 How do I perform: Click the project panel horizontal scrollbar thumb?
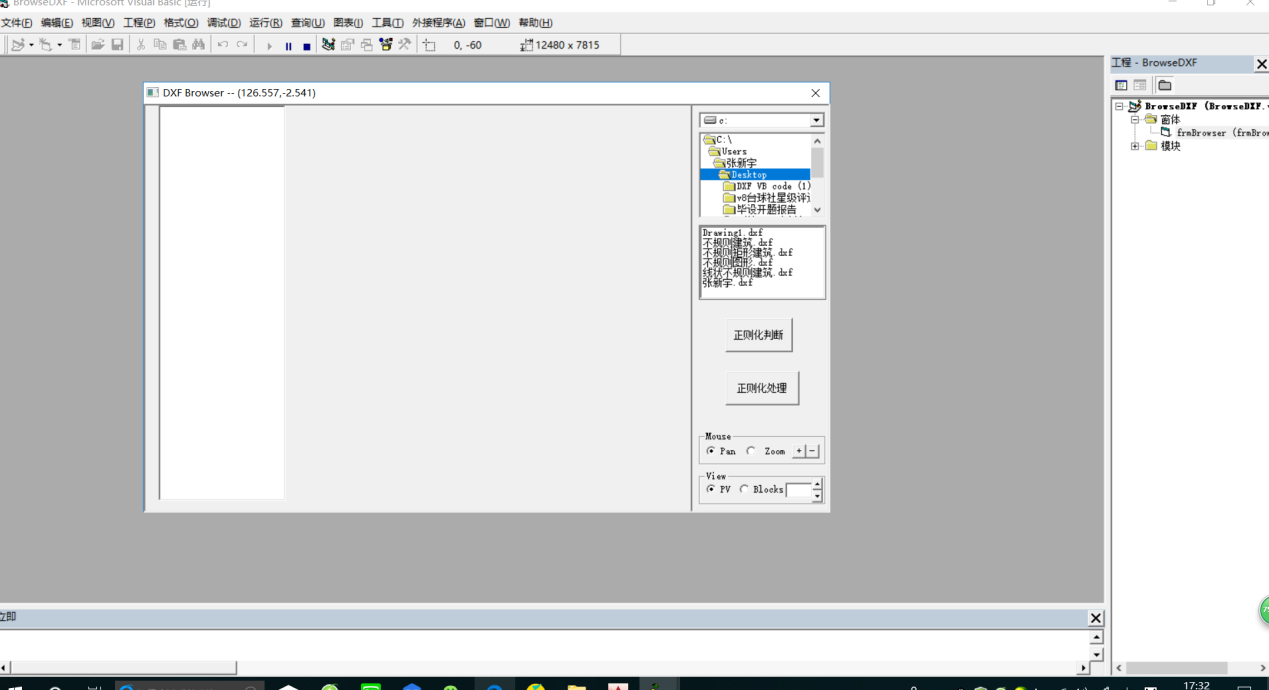coord(1177,668)
